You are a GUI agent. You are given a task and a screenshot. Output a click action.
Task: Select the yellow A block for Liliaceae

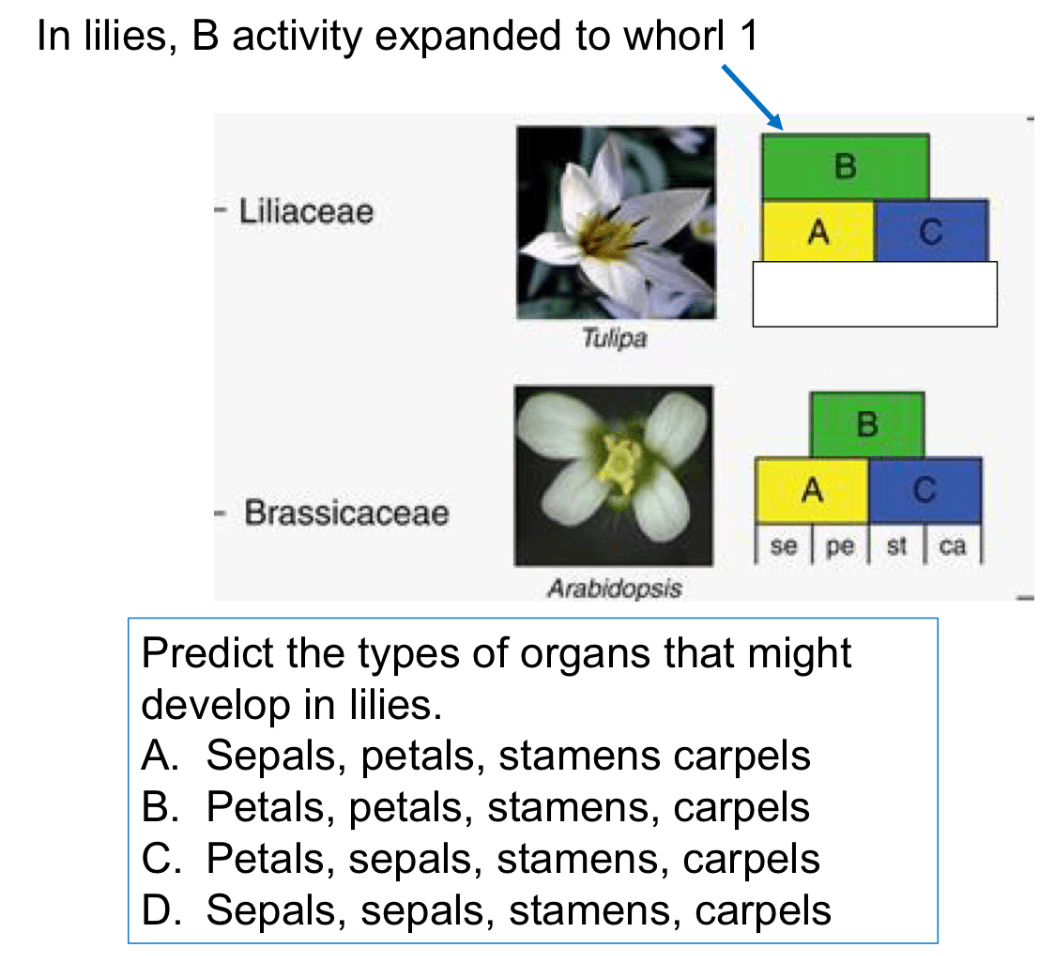pos(818,231)
